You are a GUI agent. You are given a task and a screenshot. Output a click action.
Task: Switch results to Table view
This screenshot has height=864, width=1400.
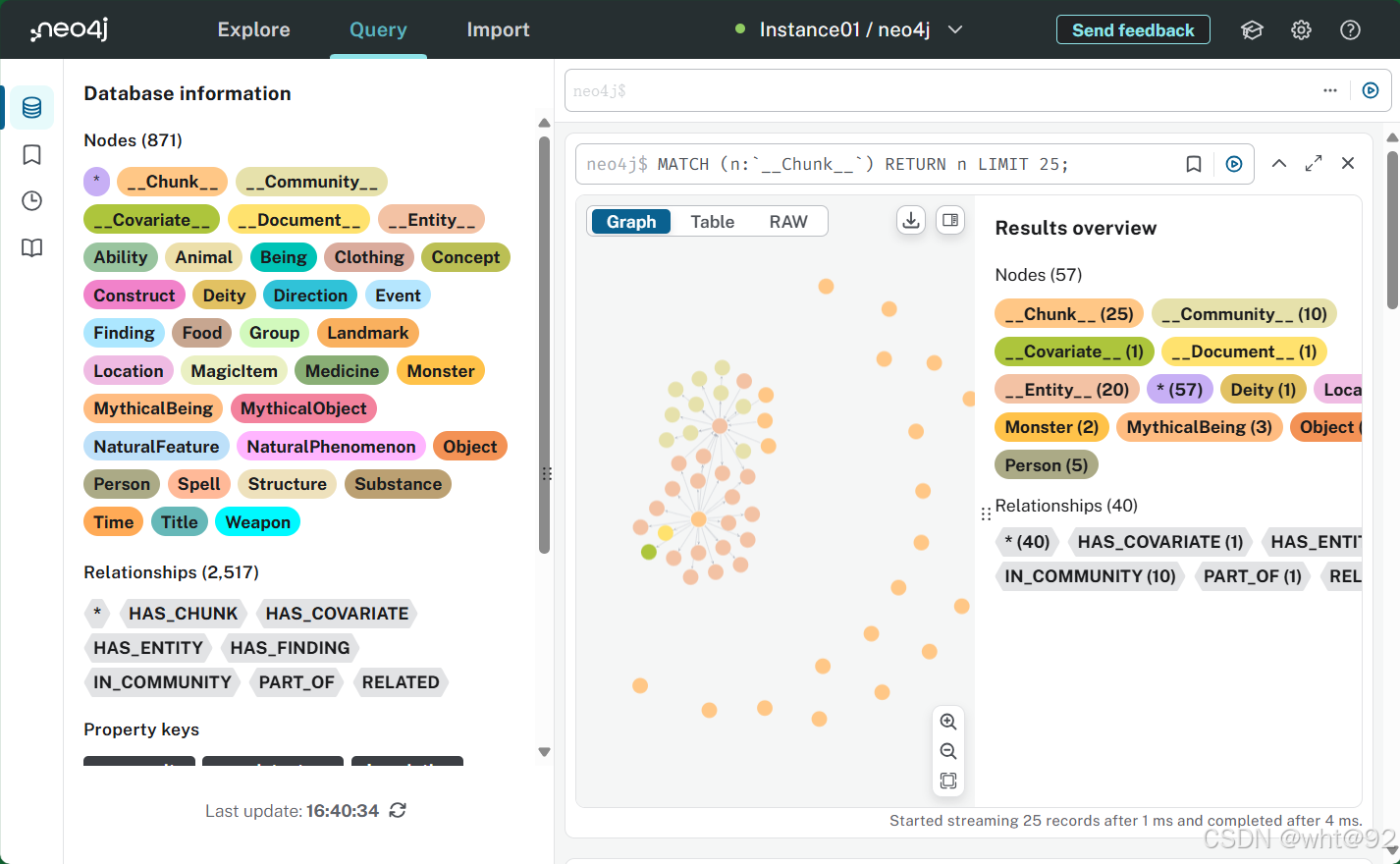[x=712, y=221]
